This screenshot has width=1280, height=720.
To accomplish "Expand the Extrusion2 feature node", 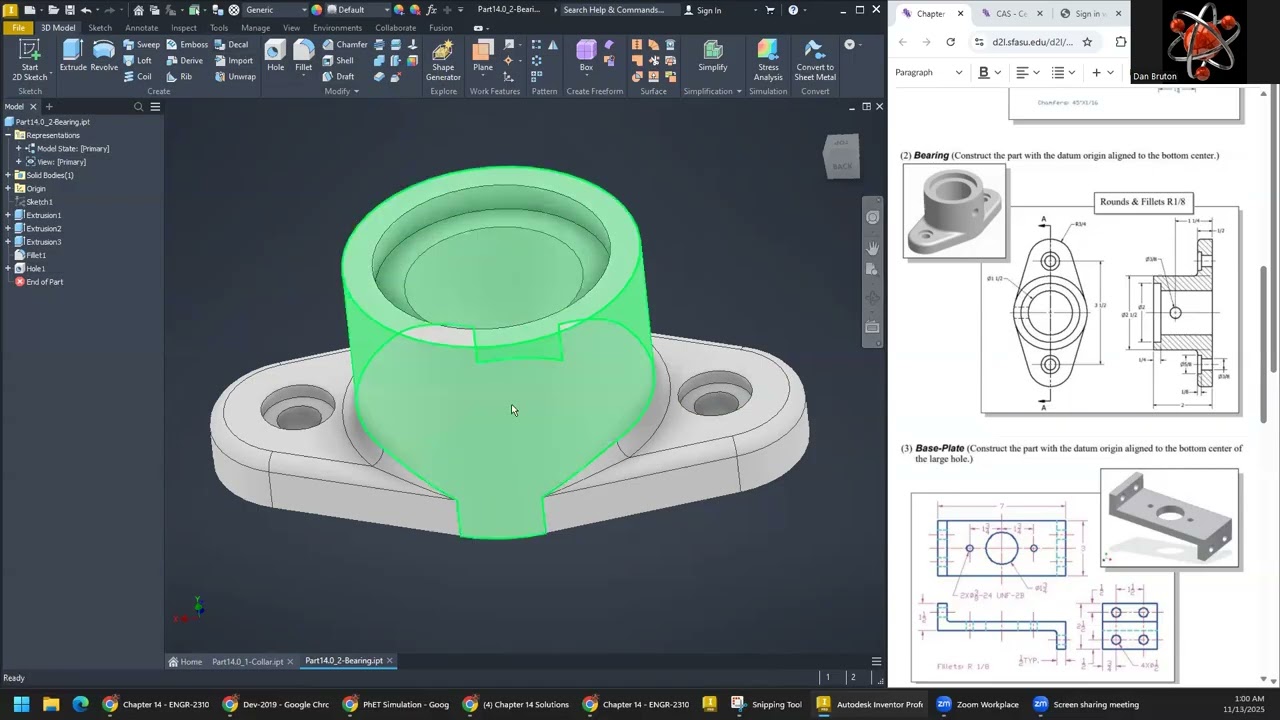I will (x=8, y=229).
